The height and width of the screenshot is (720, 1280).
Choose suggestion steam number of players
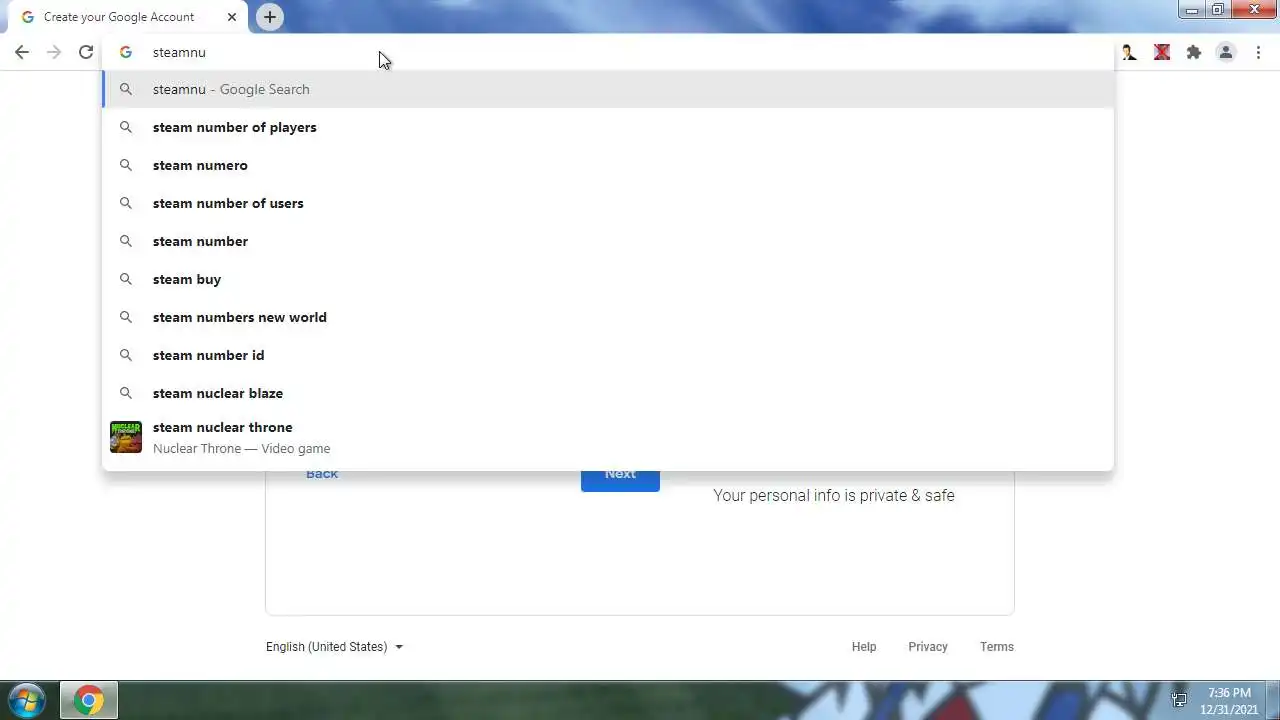tap(608, 127)
